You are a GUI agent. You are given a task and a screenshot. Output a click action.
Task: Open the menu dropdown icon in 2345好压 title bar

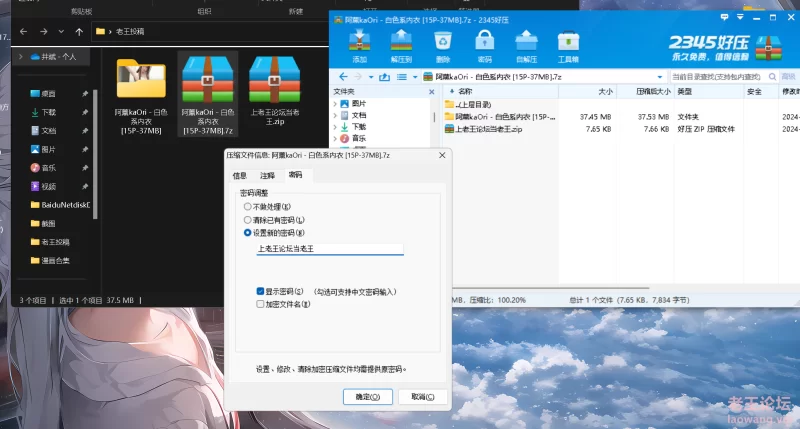point(740,17)
